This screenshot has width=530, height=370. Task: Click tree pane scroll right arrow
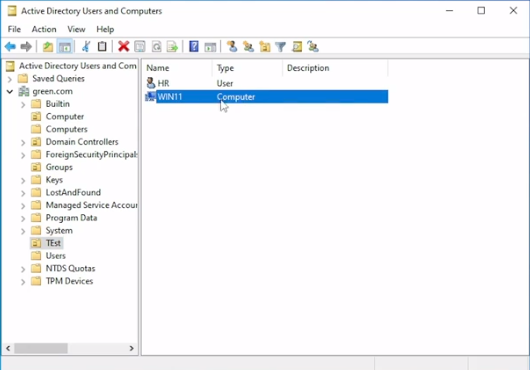131,348
